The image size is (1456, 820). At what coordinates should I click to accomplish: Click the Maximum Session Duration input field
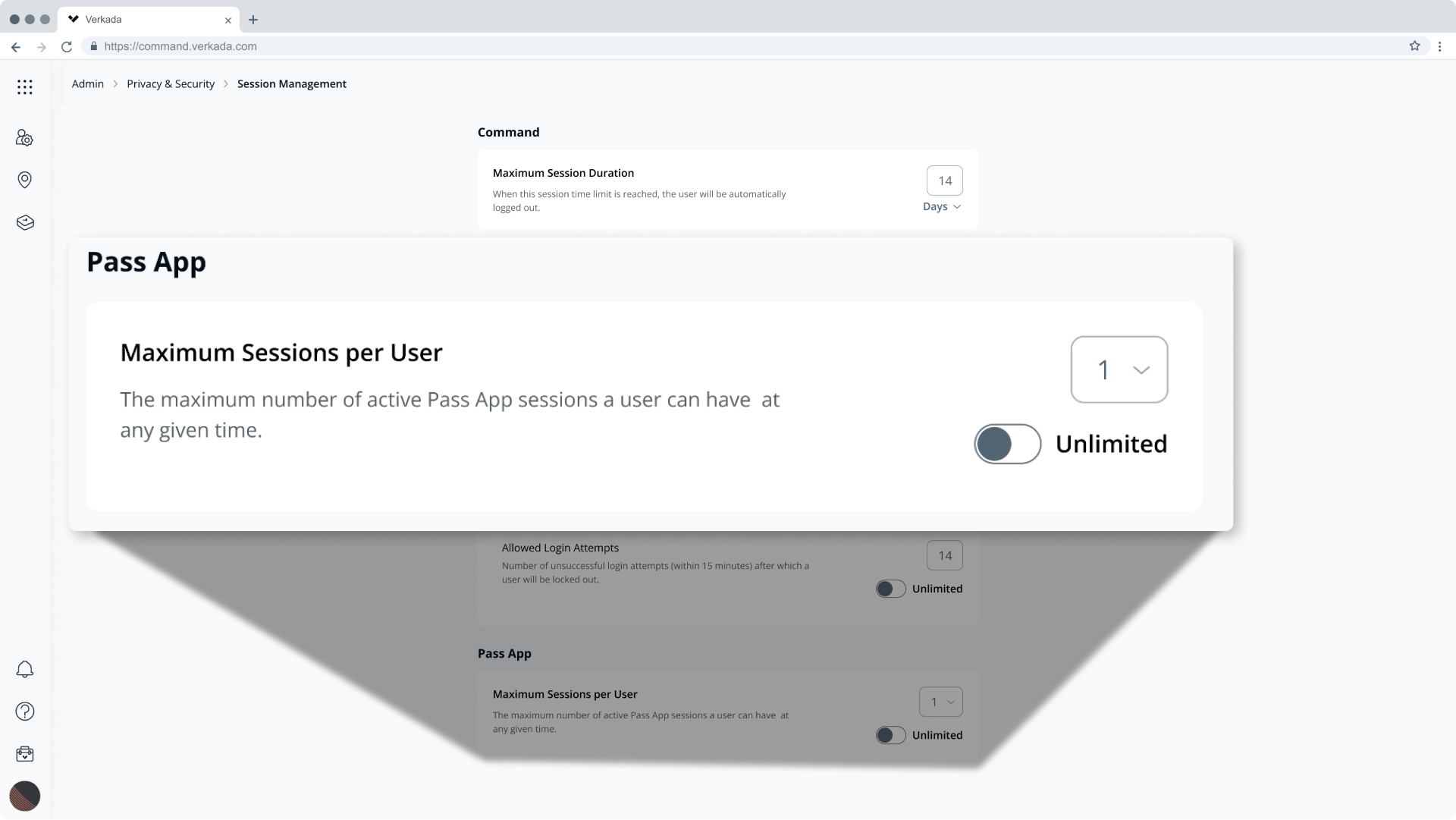click(944, 180)
